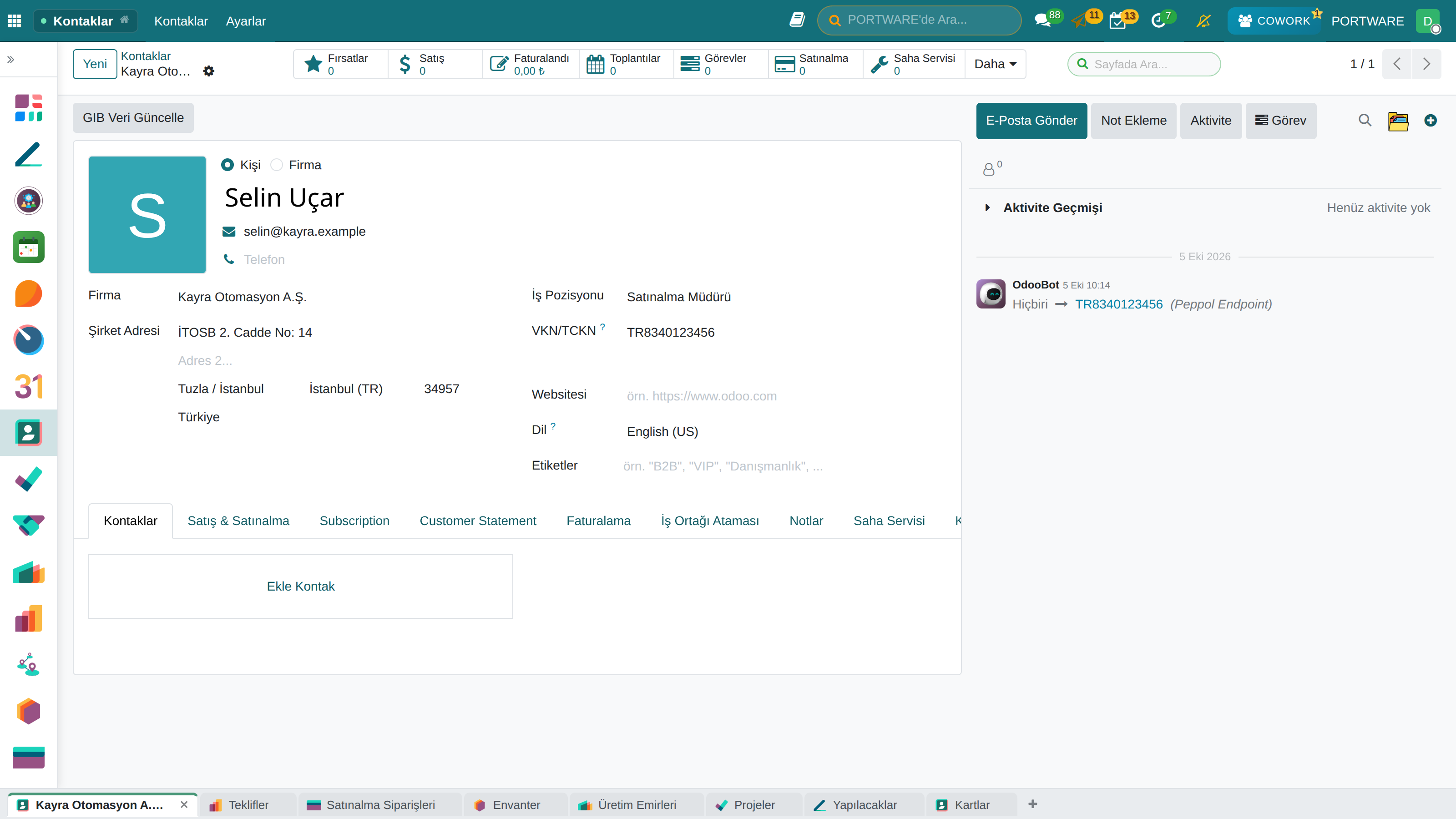Open the Calendar 31 icon in sidebar

pyautogui.click(x=28, y=387)
